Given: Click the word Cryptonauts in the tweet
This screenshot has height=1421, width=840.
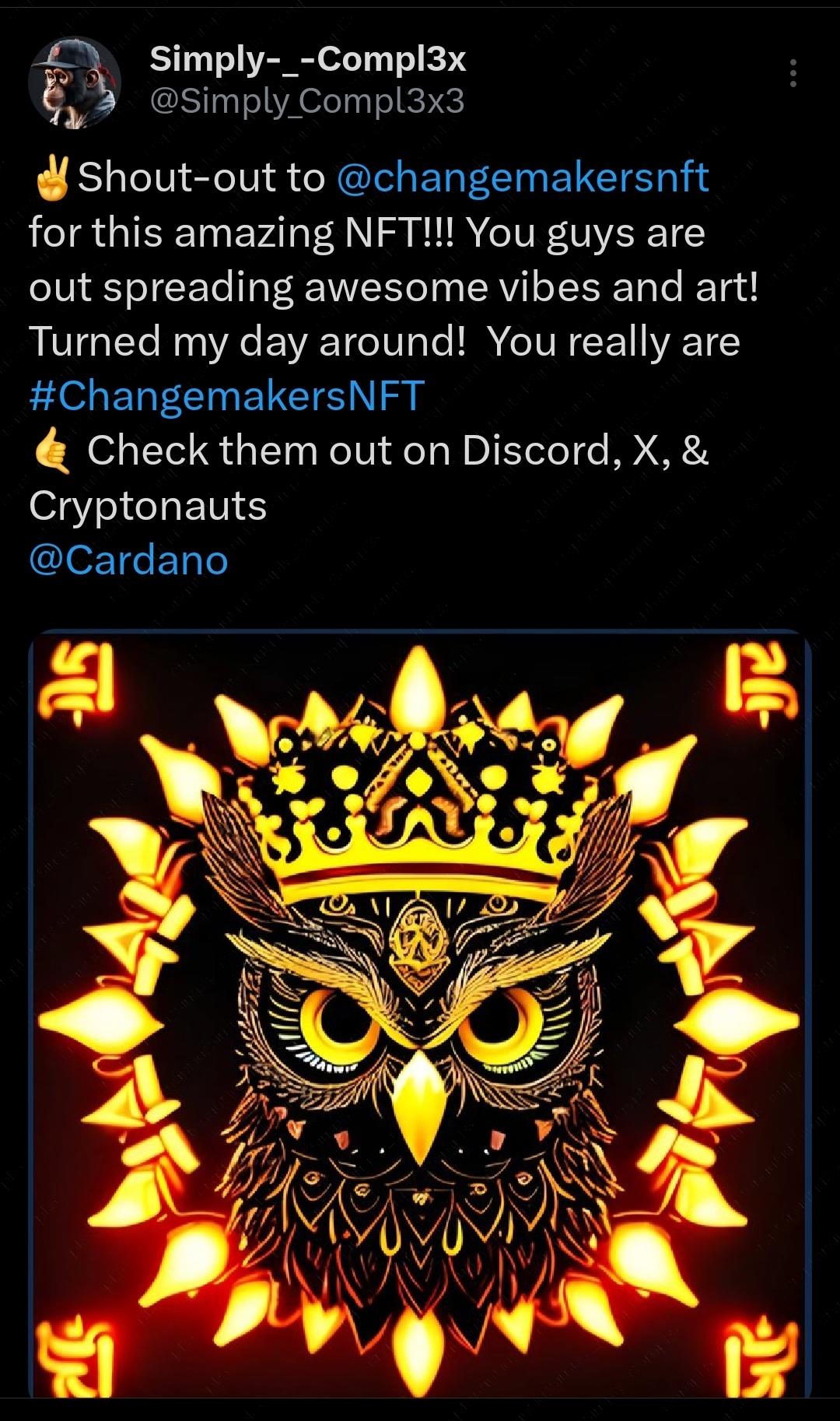Looking at the screenshot, I should tap(148, 507).
